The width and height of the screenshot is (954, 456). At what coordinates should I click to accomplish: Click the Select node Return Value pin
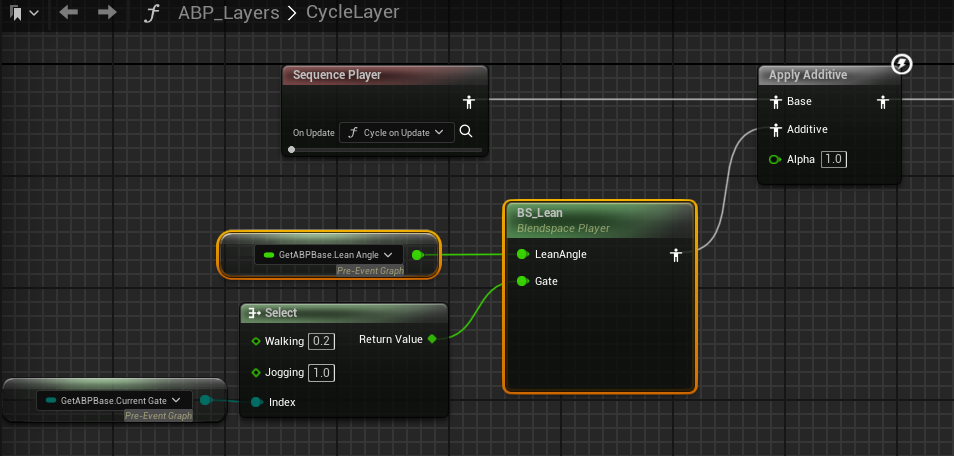[432, 339]
